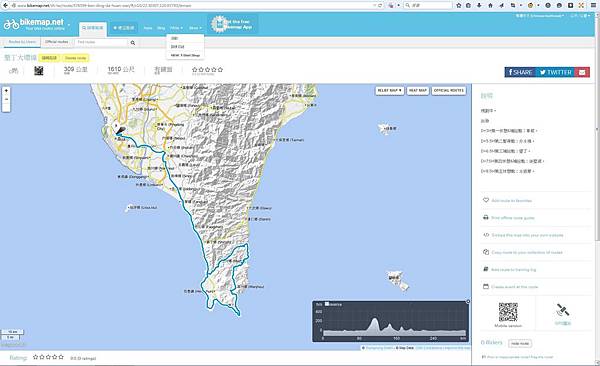Click the bikemap.net bicycle logo
Viewport: 600px width, 366px height.
[x=11, y=25]
